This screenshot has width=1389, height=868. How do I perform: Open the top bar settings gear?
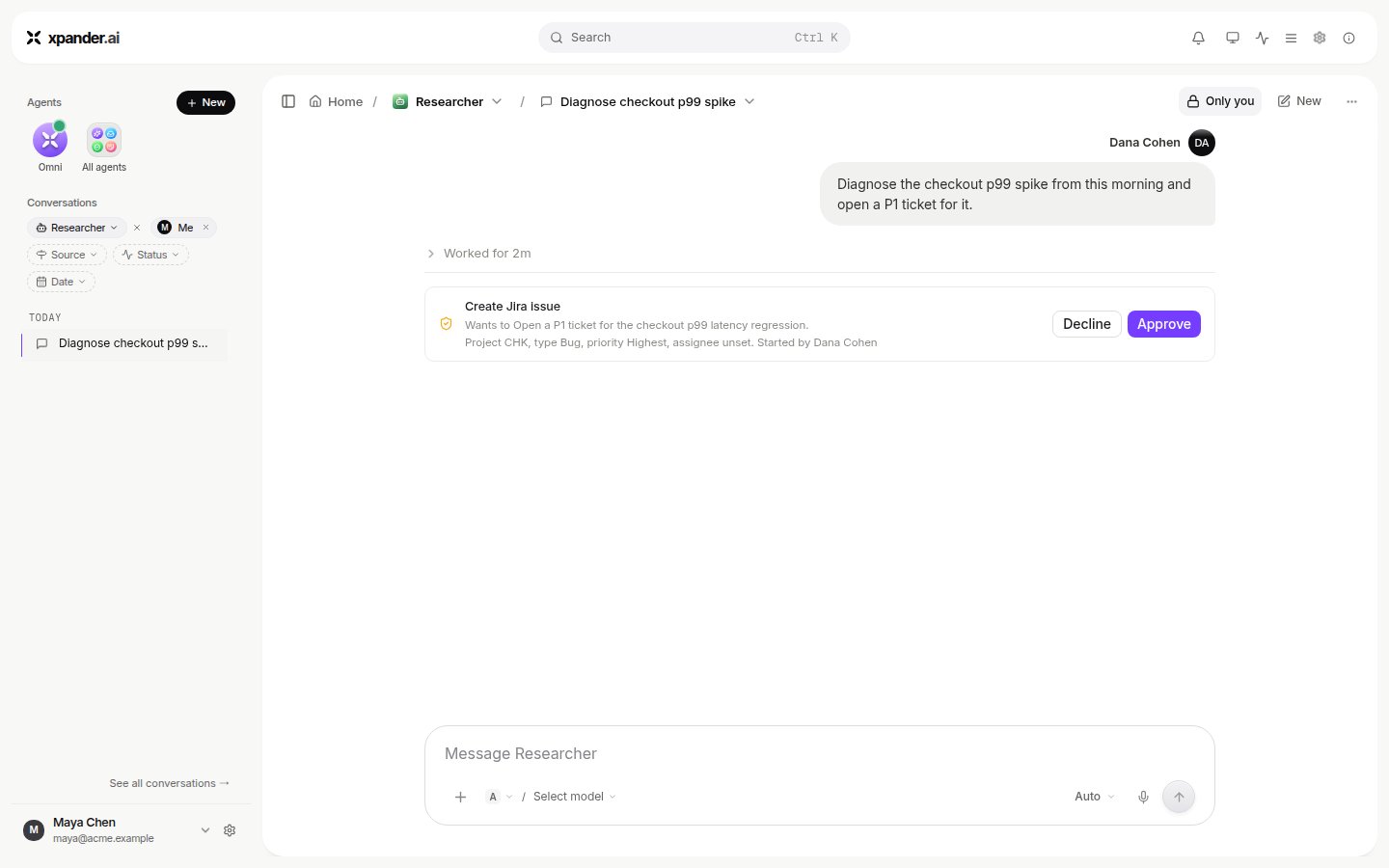click(x=1320, y=38)
